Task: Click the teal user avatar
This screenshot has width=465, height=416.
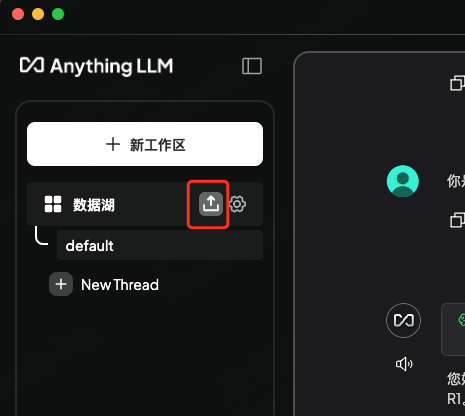Action: click(403, 181)
